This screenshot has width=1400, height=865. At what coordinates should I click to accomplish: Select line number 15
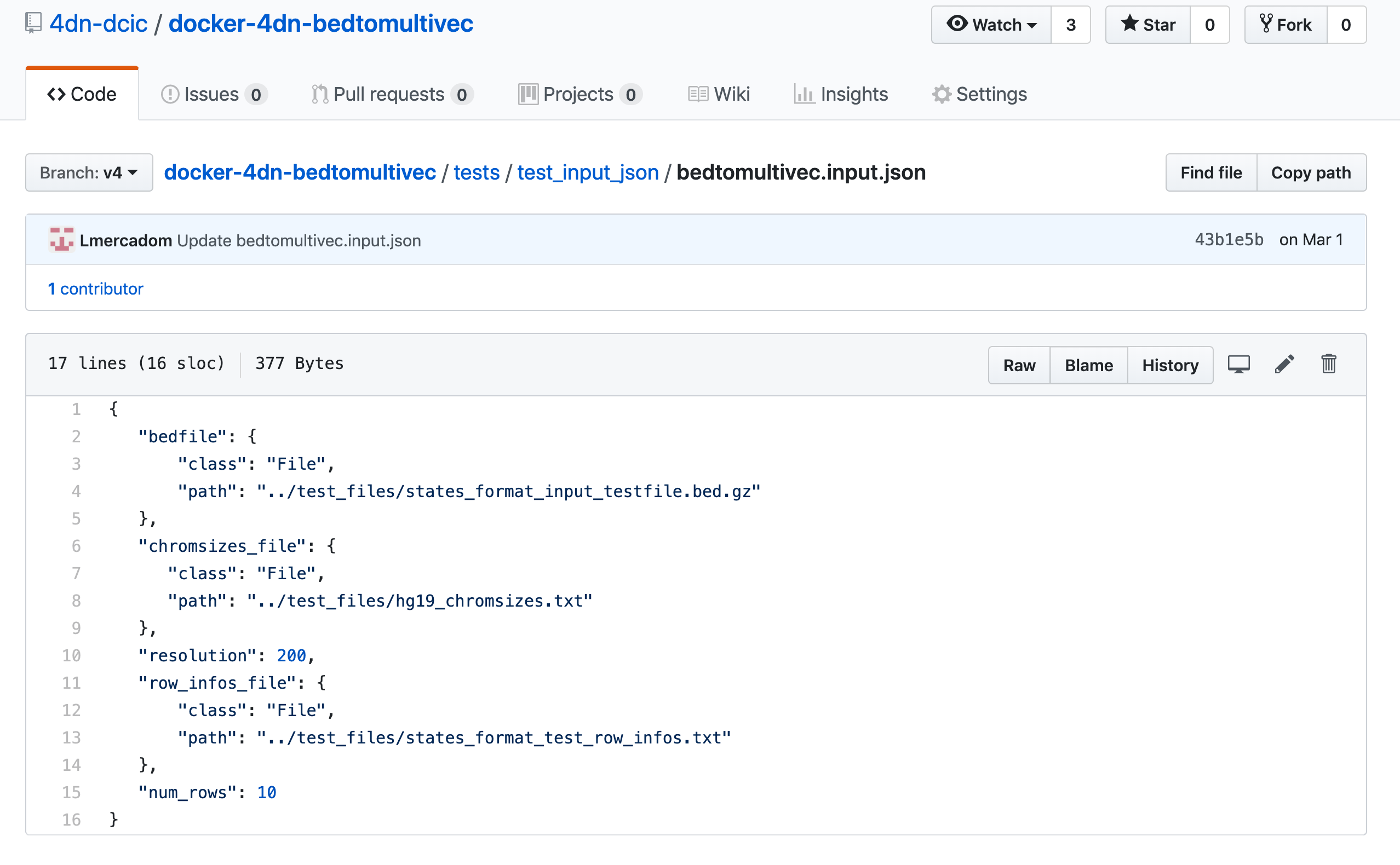[x=72, y=792]
